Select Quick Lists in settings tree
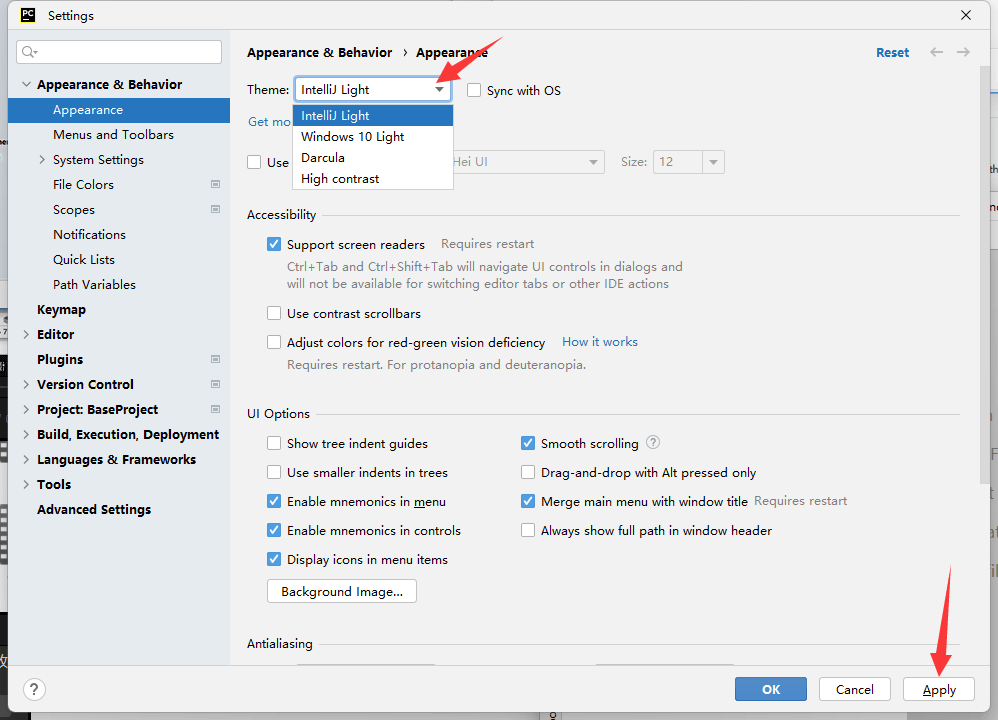The image size is (998, 720). pyautogui.click(x=84, y=260)
